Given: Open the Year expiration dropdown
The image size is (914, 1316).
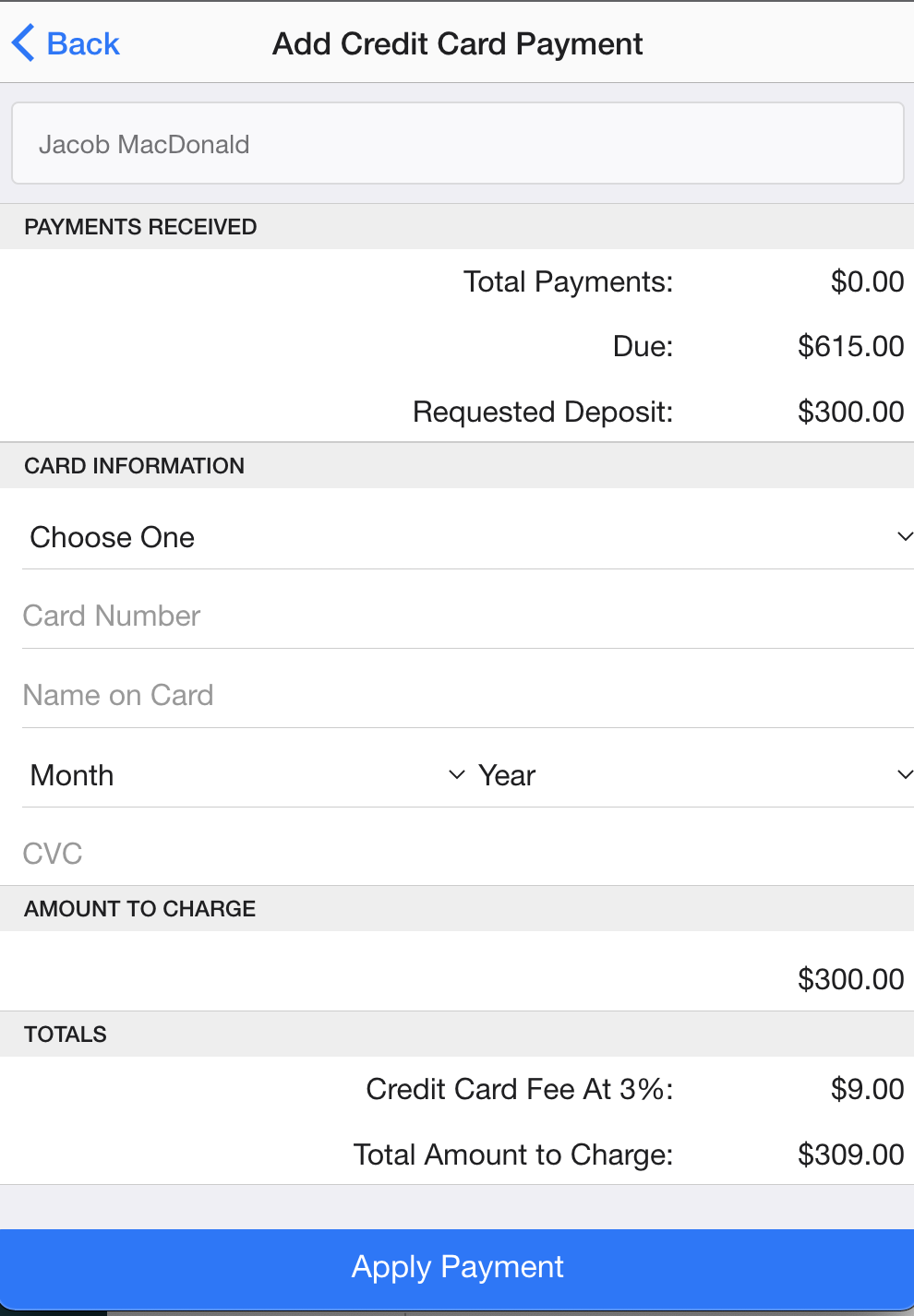Looking at the screenshot, I should click(x=693, y=775).
